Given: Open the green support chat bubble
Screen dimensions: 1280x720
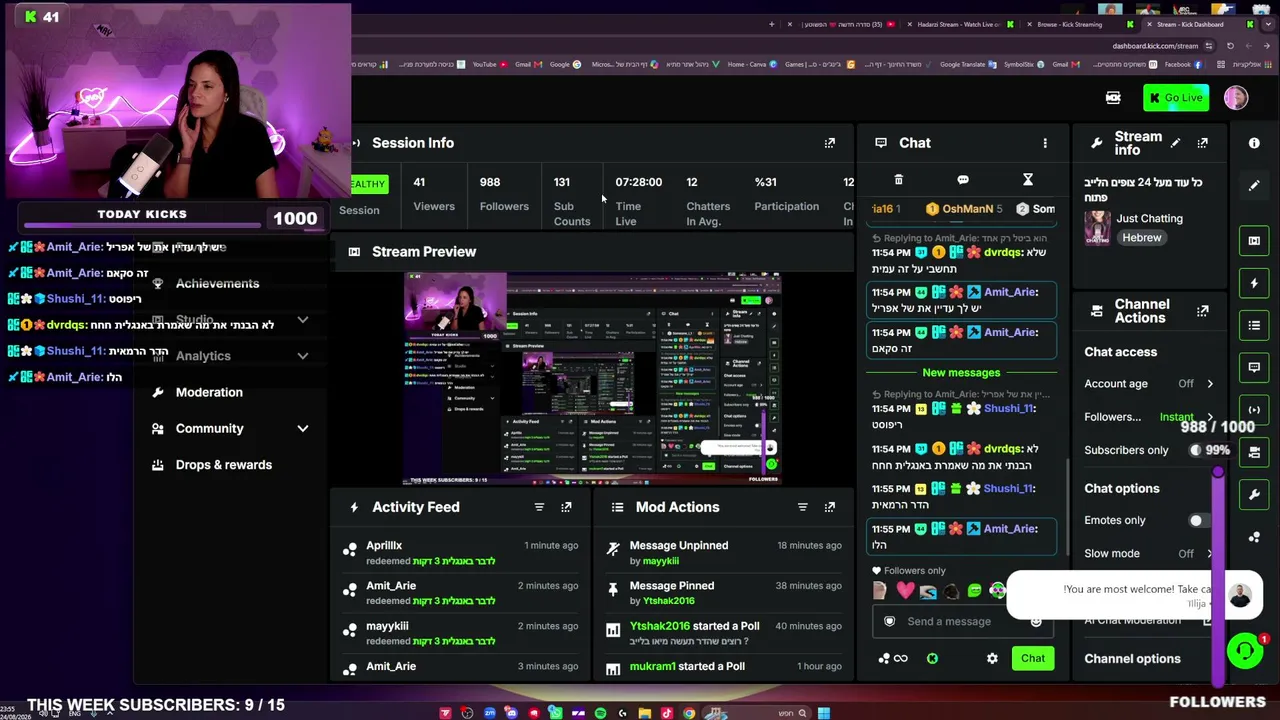Looking at the screenshot, I should (1245, 651).
